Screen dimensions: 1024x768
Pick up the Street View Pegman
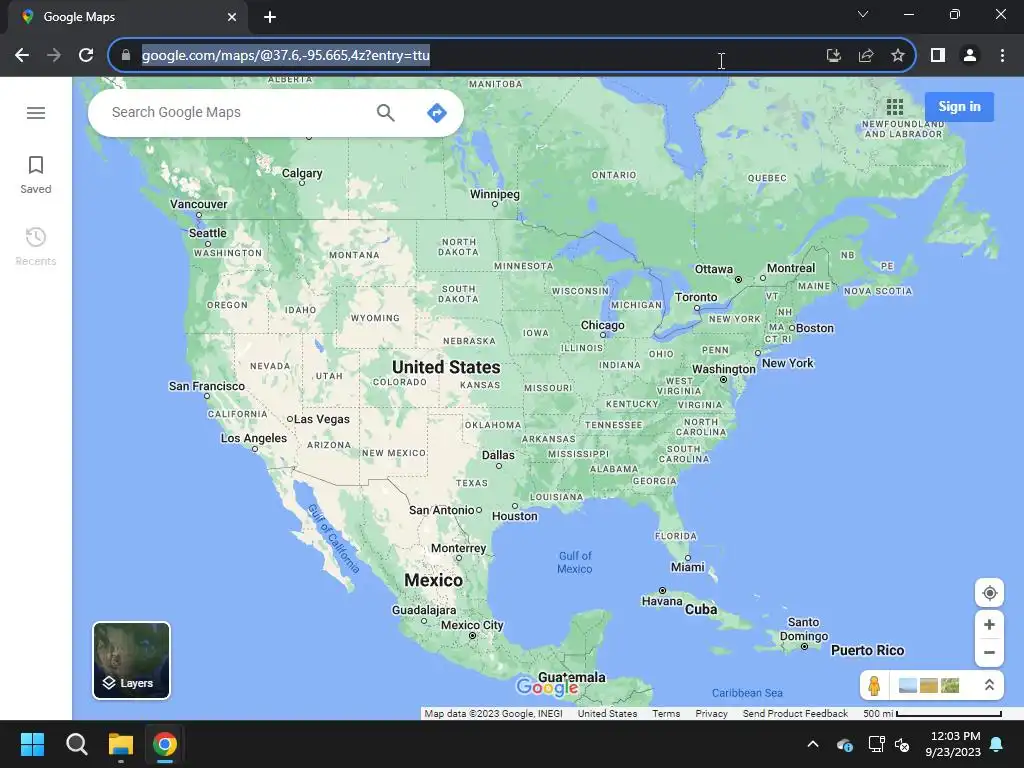874,685
